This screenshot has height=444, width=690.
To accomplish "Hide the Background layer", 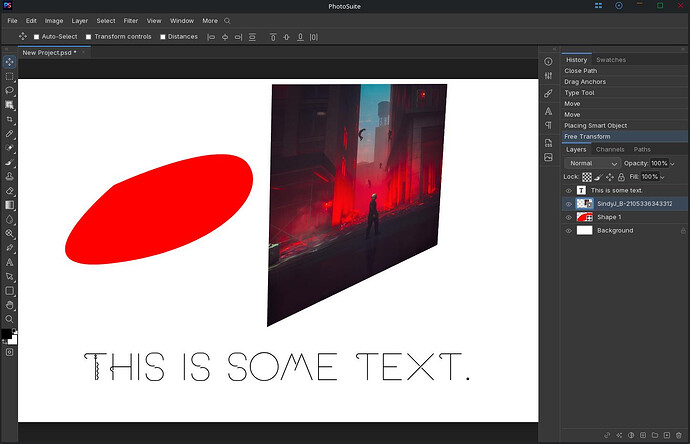I will click(569, 231).
